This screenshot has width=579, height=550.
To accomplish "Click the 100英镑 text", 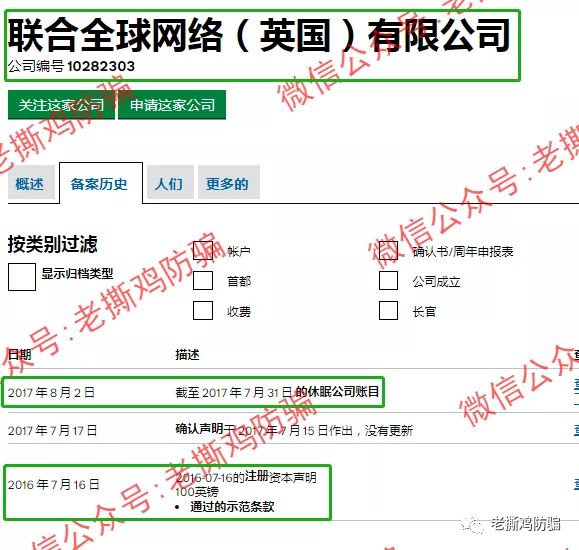I will click(x=197, y=492).
